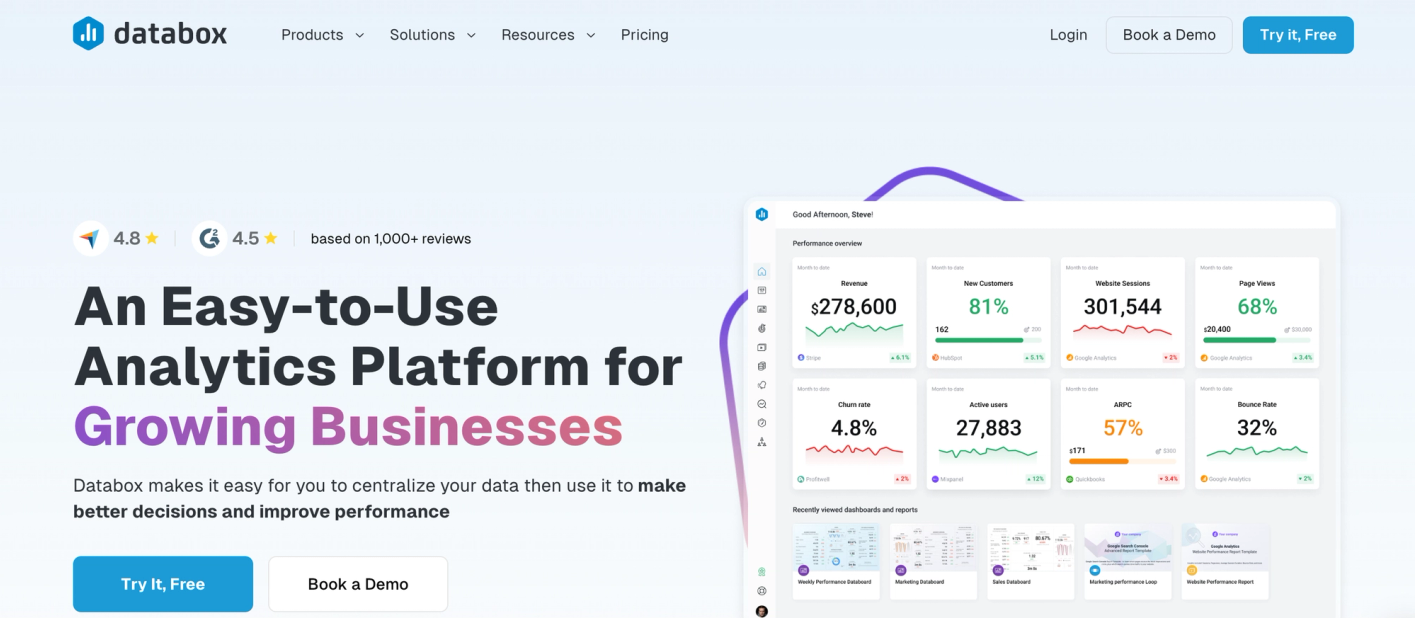Click the compass icon in the dashboard sidebar
Screen dimensions: 1415x618
point(762,423)
